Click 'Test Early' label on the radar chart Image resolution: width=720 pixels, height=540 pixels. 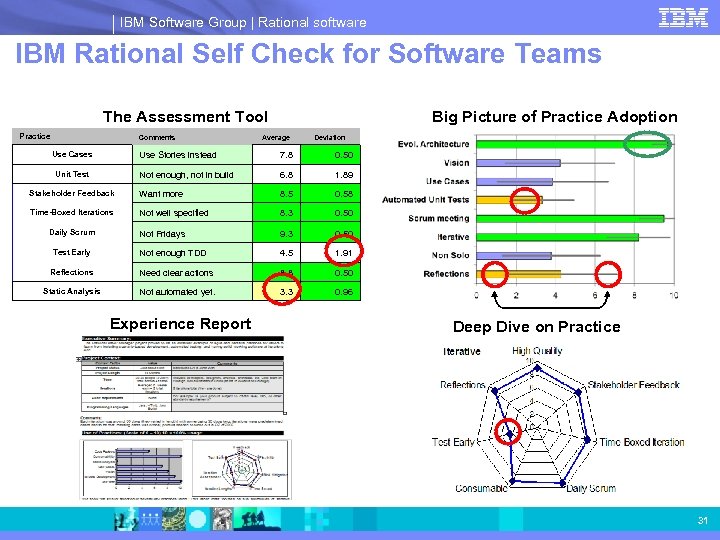(x=453, y=442)
